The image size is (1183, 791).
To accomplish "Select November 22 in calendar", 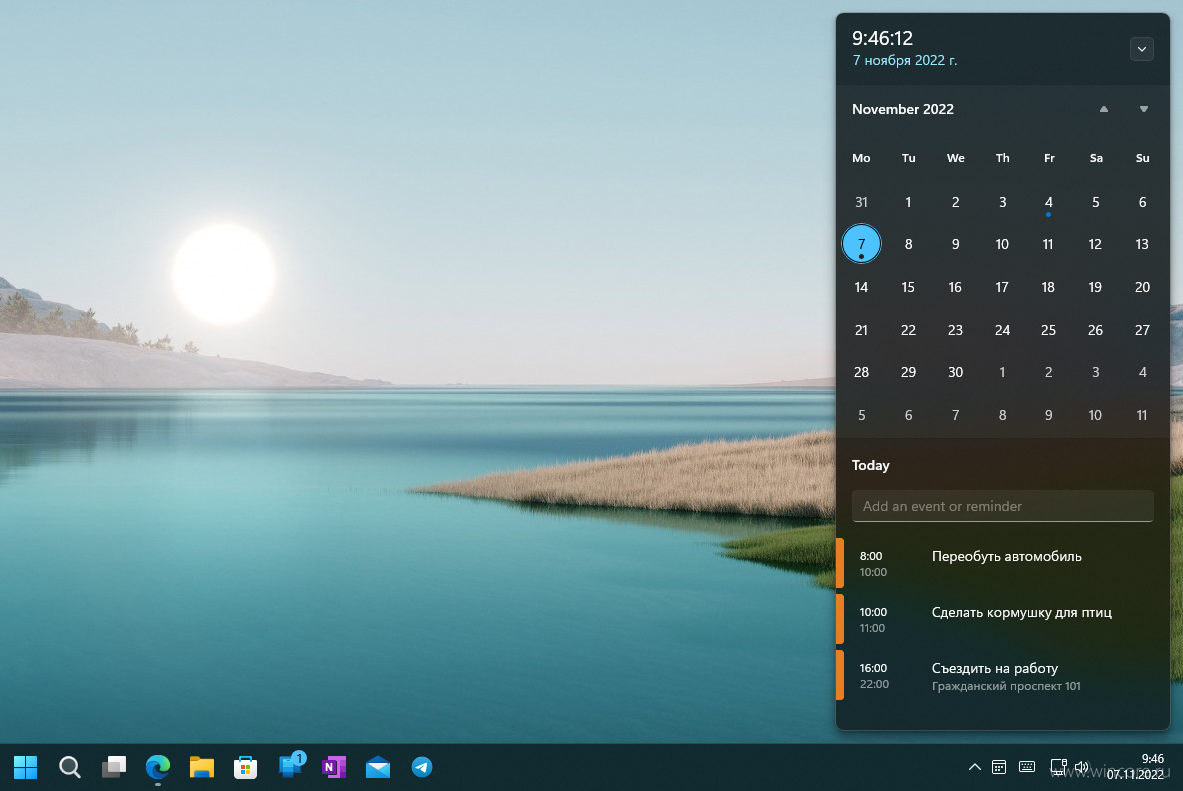I will pyautogui.click(x=908, y=330).
